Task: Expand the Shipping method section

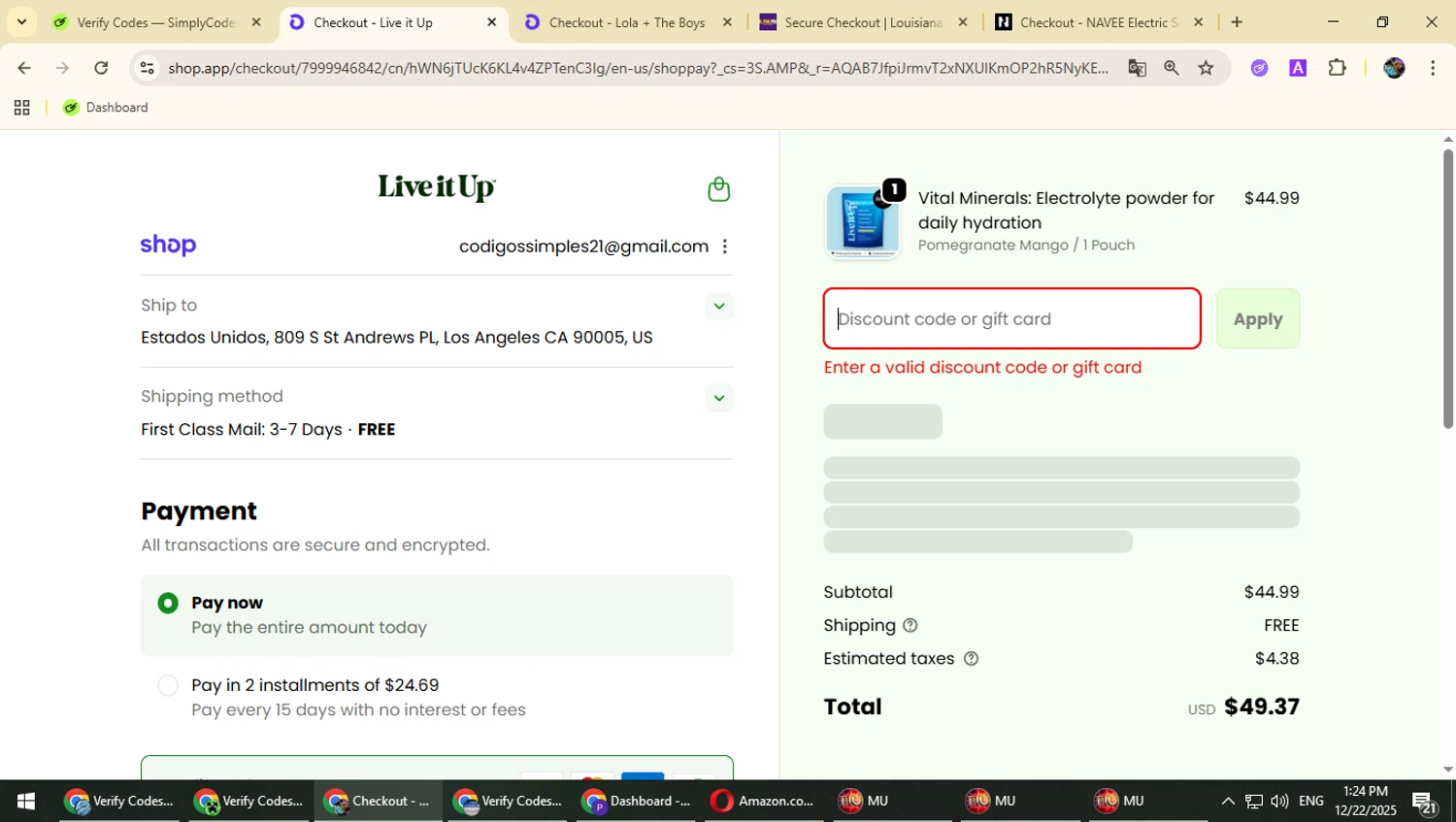Action: pyautogui.click(x=718, y=398)
